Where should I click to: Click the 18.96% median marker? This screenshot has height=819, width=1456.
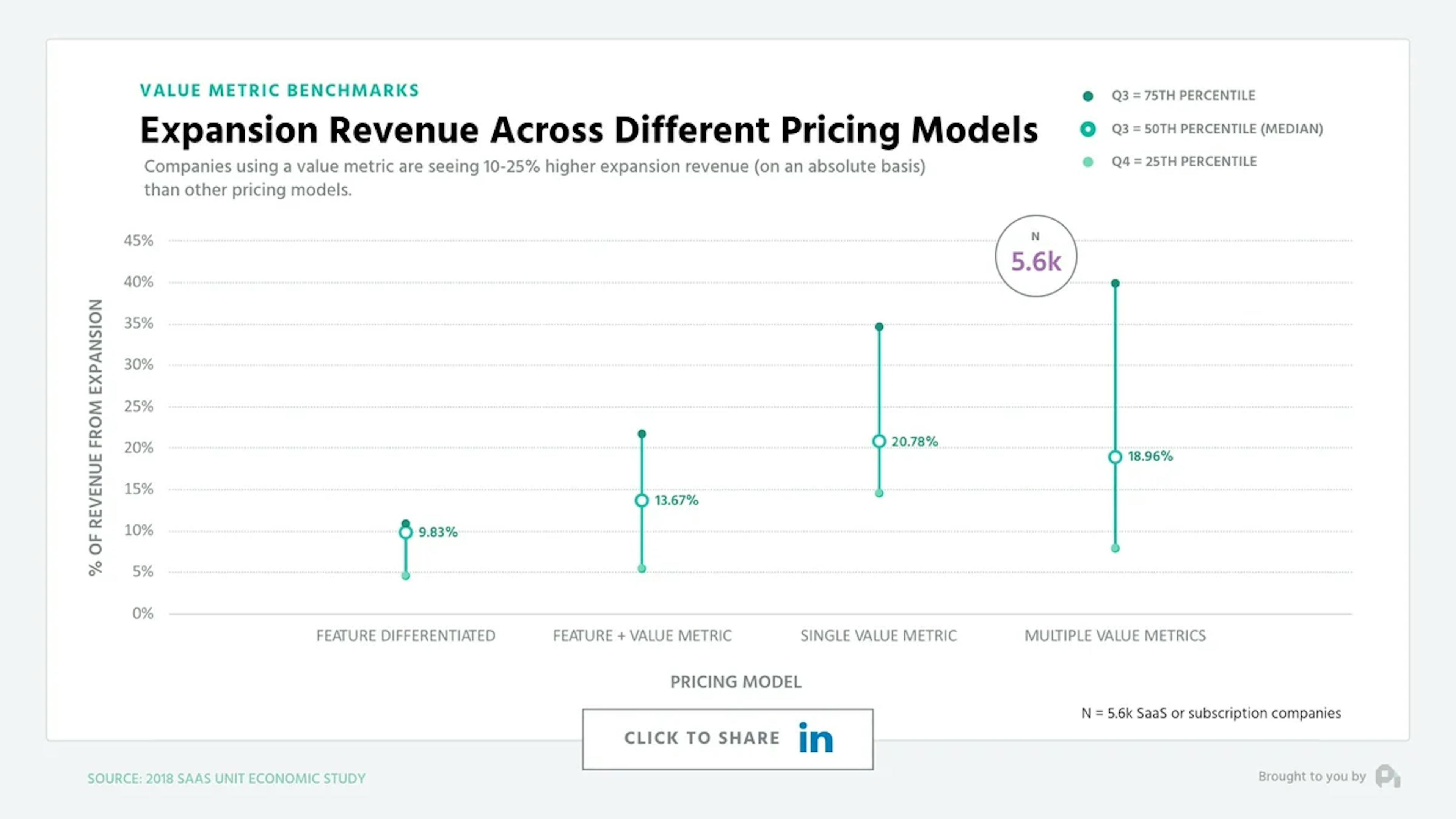coord(1115,457)
